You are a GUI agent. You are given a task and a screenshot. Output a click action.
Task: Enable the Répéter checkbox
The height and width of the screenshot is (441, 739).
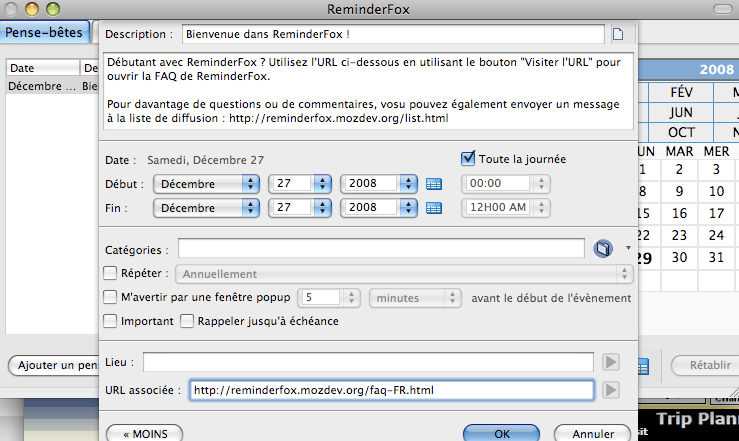coord(111,273)
